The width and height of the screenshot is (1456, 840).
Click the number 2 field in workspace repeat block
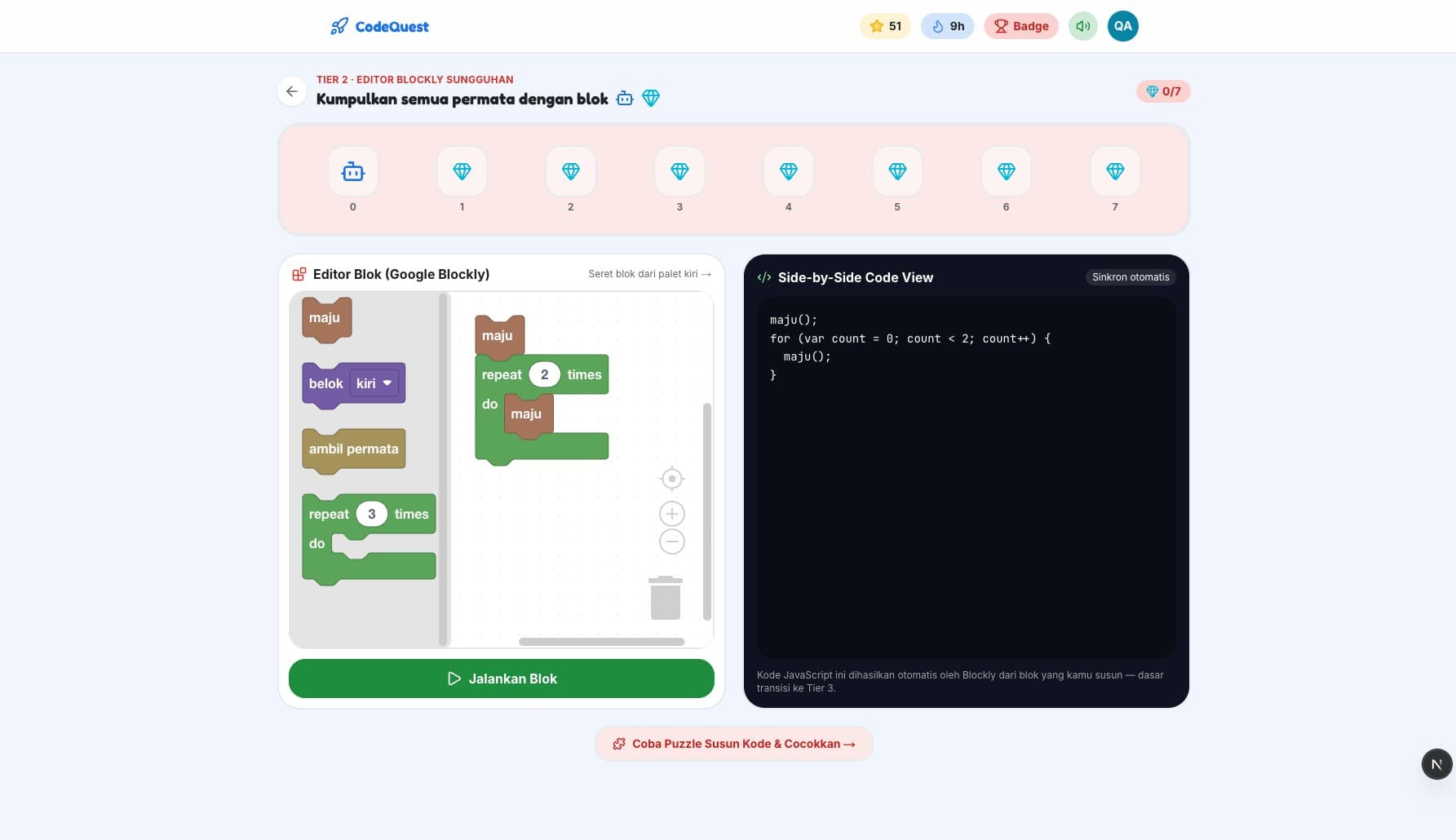544,374
